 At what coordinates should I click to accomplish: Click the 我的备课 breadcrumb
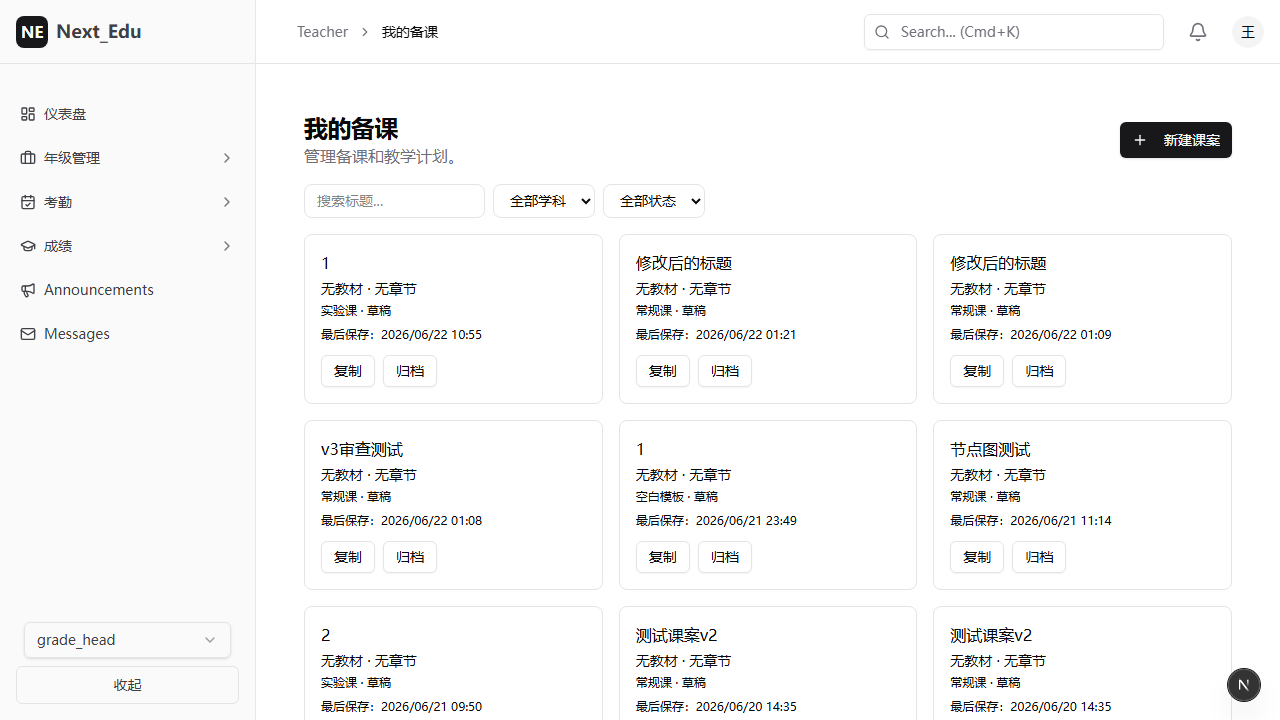pos(410,32)
